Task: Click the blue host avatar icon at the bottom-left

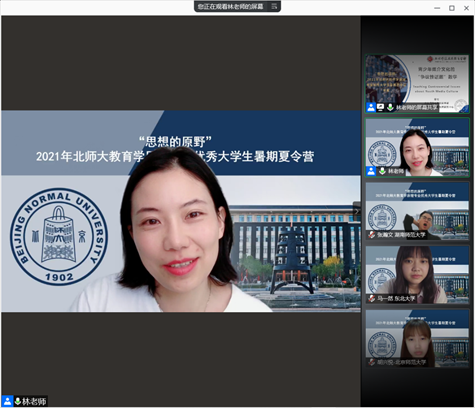Action: pos(7,401)
